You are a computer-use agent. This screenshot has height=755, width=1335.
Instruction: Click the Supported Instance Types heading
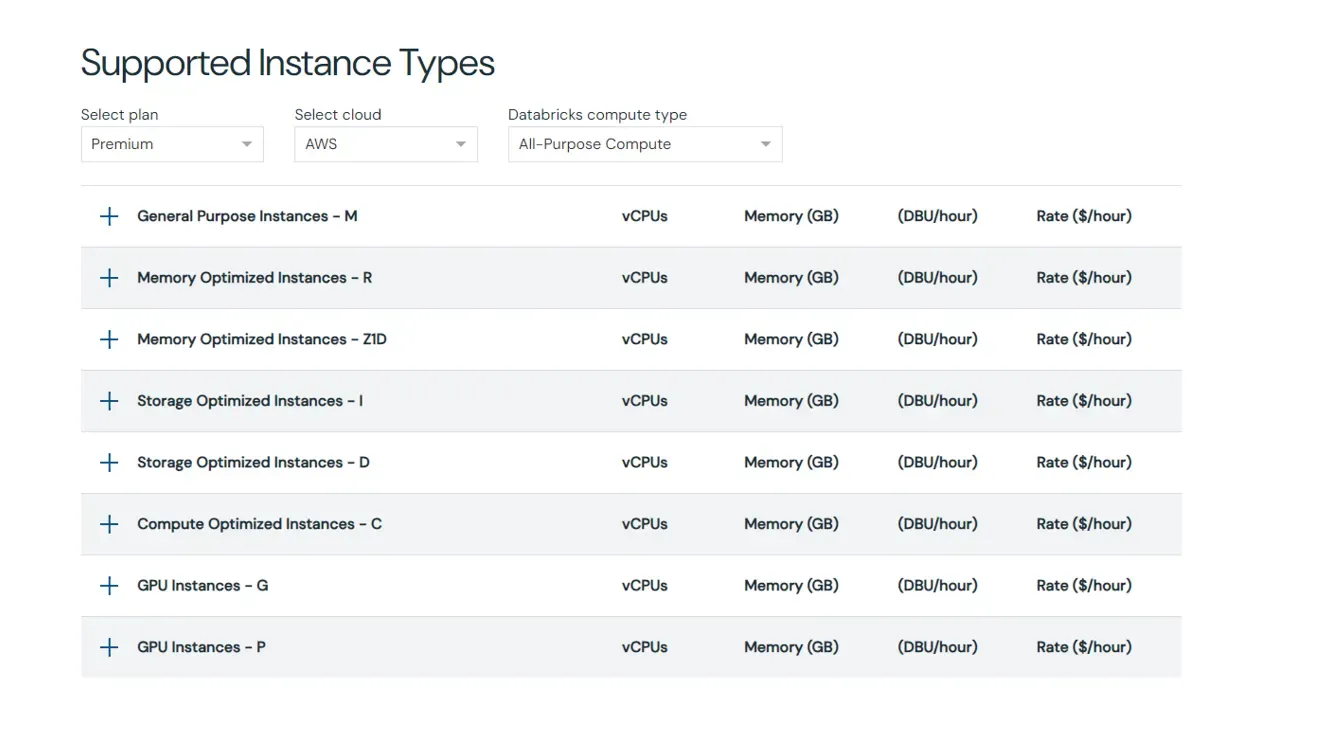pos(288,63)
